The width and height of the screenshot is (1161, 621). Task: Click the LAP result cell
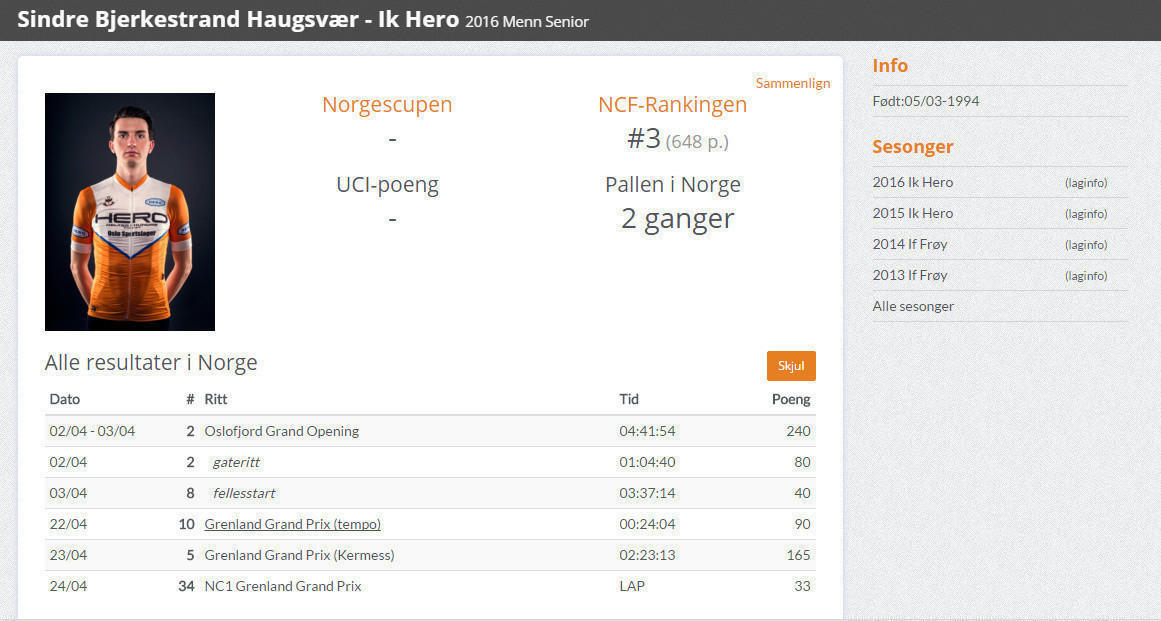[632, 586]
